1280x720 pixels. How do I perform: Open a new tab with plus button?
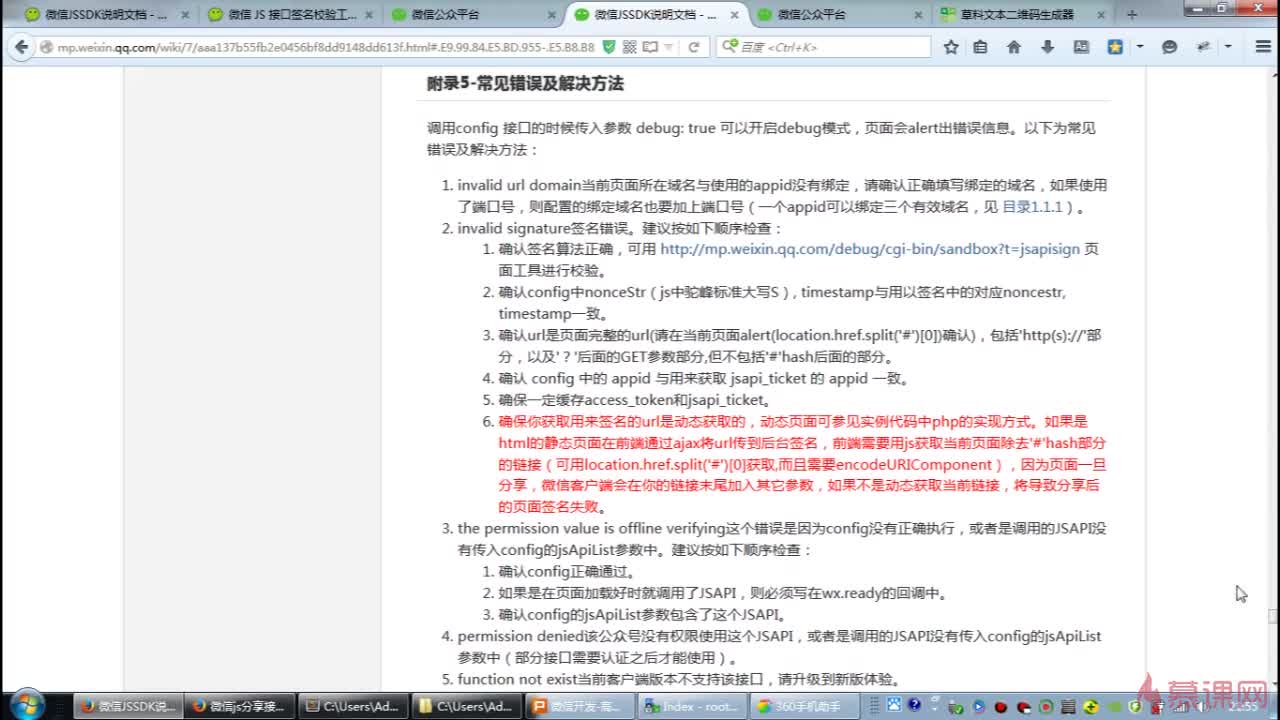[x=1132, y=15]
